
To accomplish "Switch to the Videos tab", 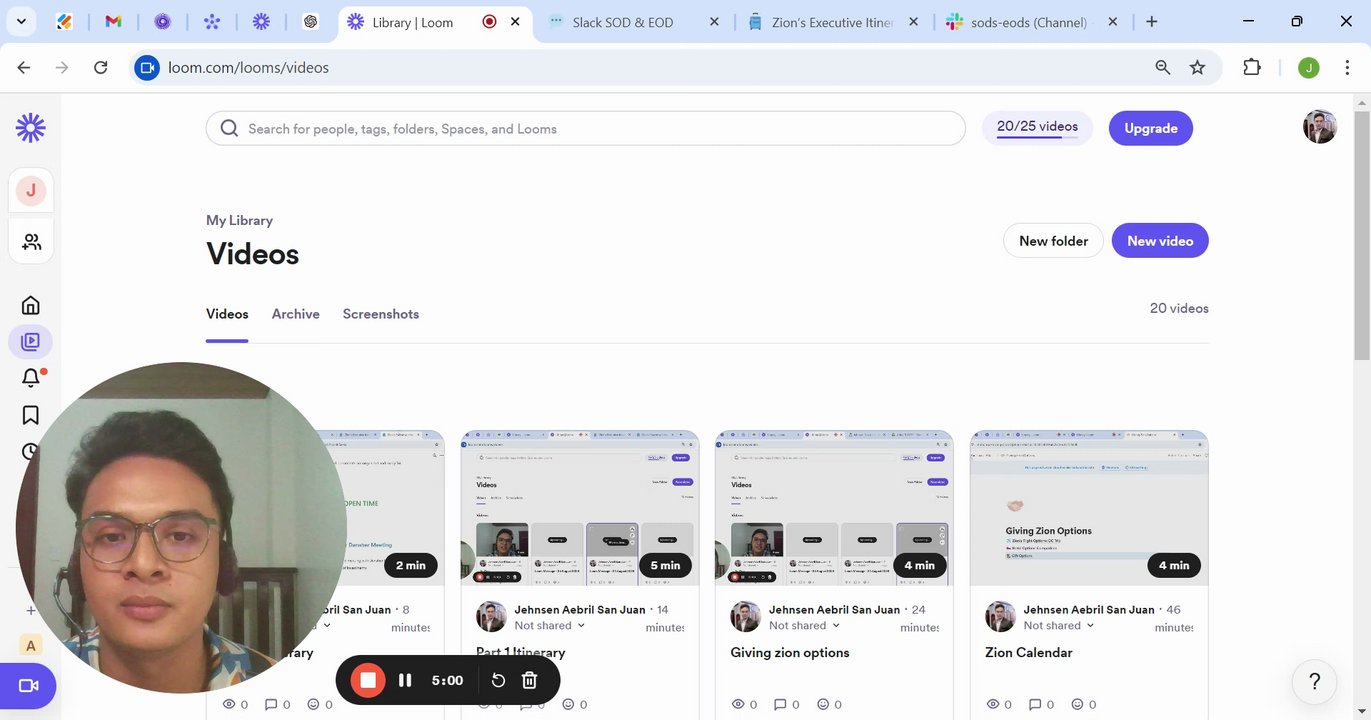I will [227, 314].
